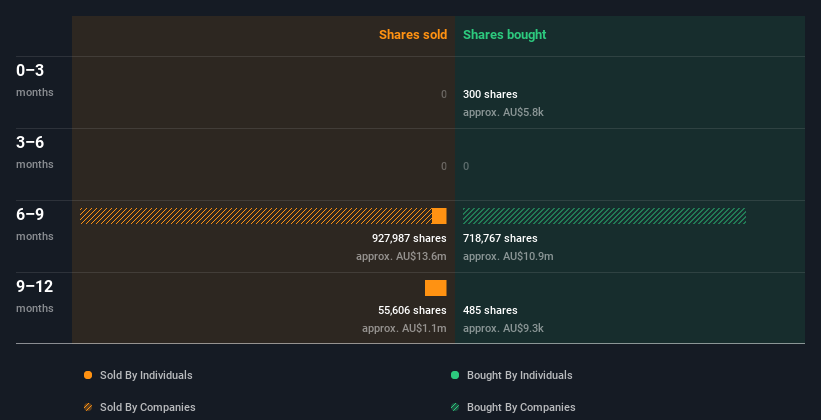Click the 718,767 shares bought value
Viewport: 821px width, 420px height.
coord(500,239)
